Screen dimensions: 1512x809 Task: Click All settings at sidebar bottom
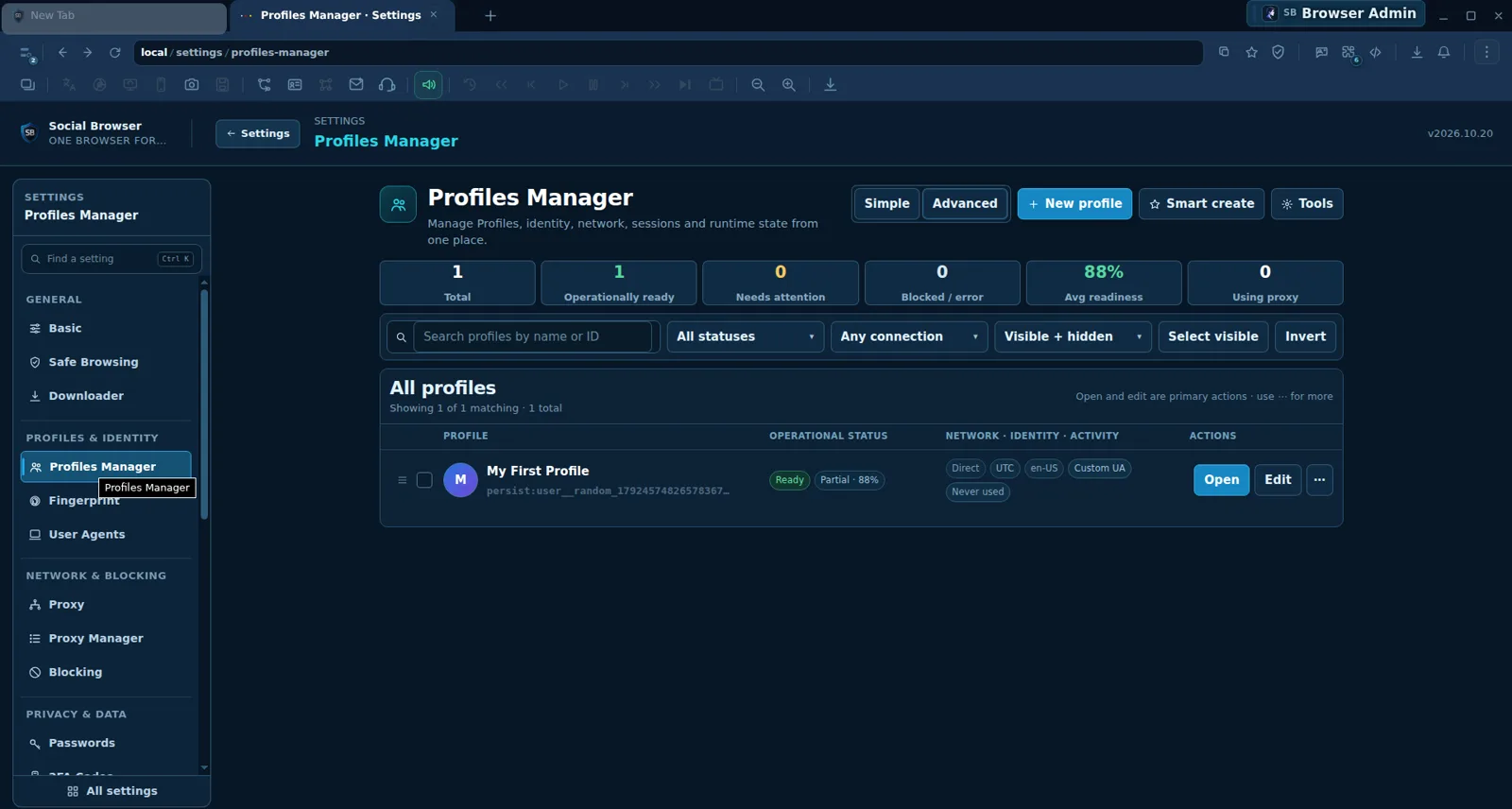pos(112,791)
